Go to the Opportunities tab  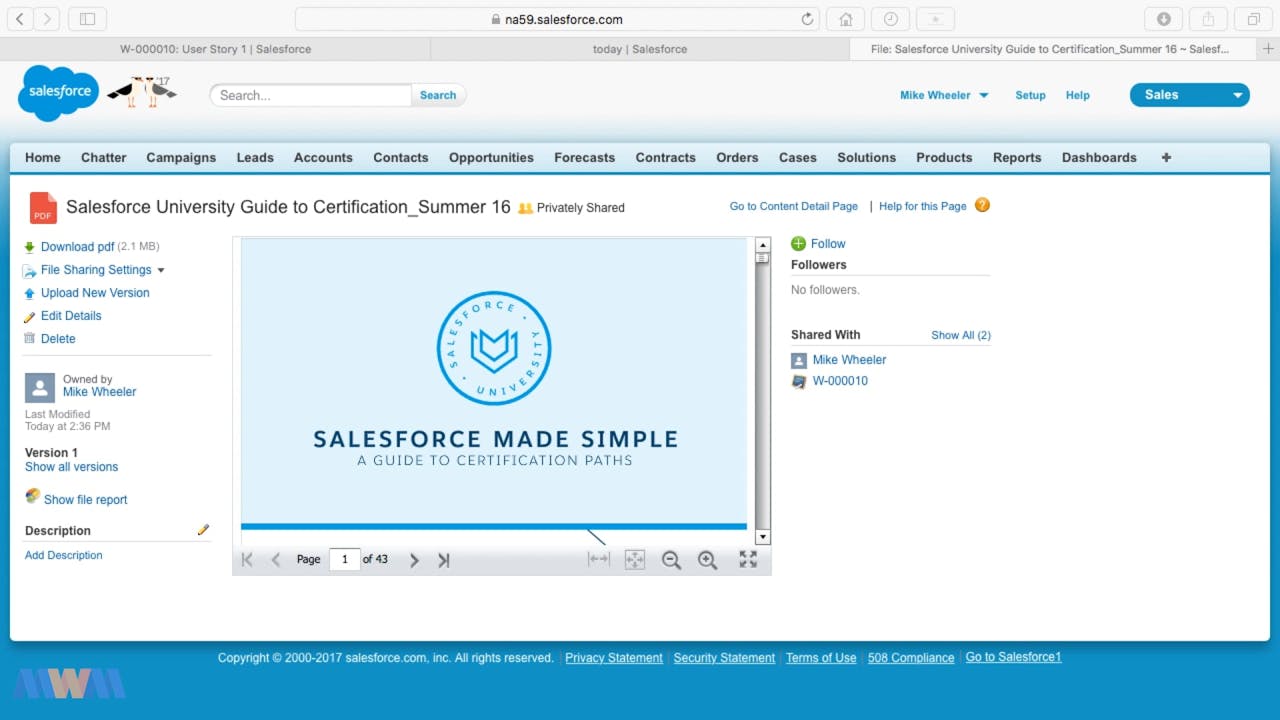coord(491,157)
